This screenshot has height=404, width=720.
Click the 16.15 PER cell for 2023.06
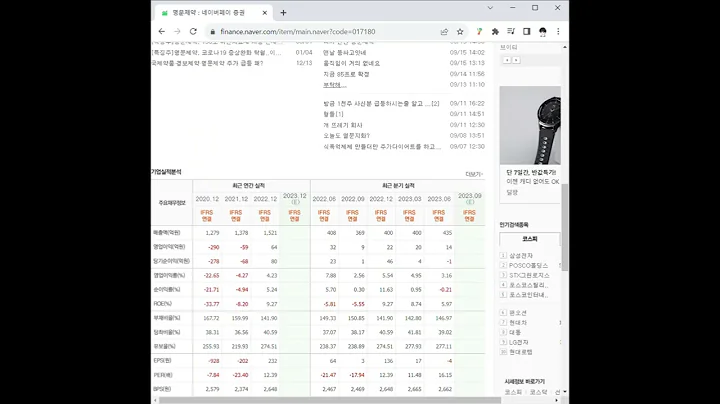[445, 375]
